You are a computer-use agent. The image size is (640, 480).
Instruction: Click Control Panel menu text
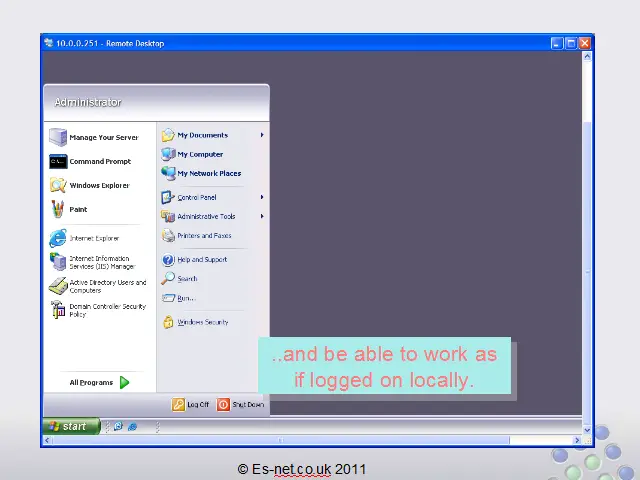pyautogui.click(x=197, y=198)
